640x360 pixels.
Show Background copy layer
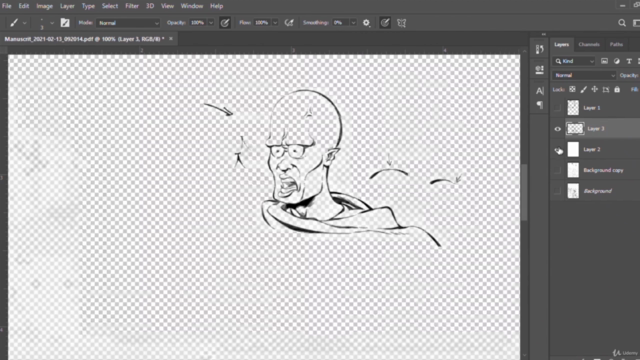[x=558, y=170]
